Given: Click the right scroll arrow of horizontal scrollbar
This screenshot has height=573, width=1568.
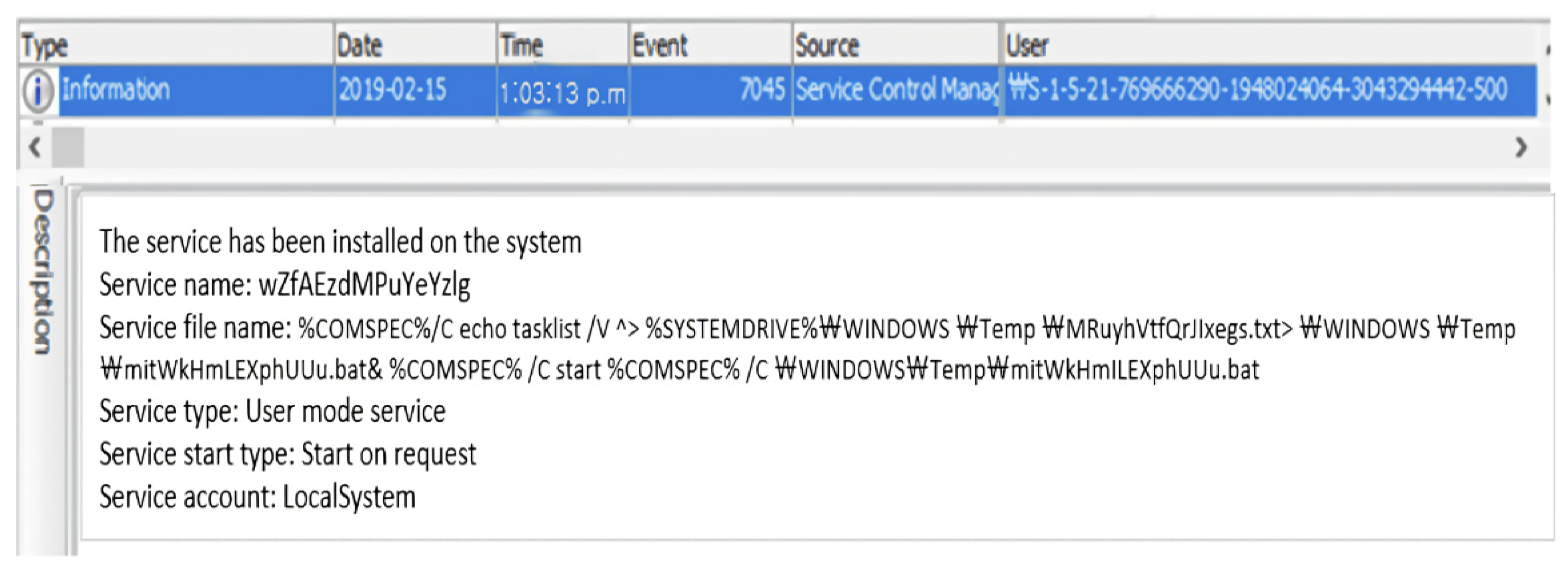Looking at the screenshot, I should (x=1521, y=147).
